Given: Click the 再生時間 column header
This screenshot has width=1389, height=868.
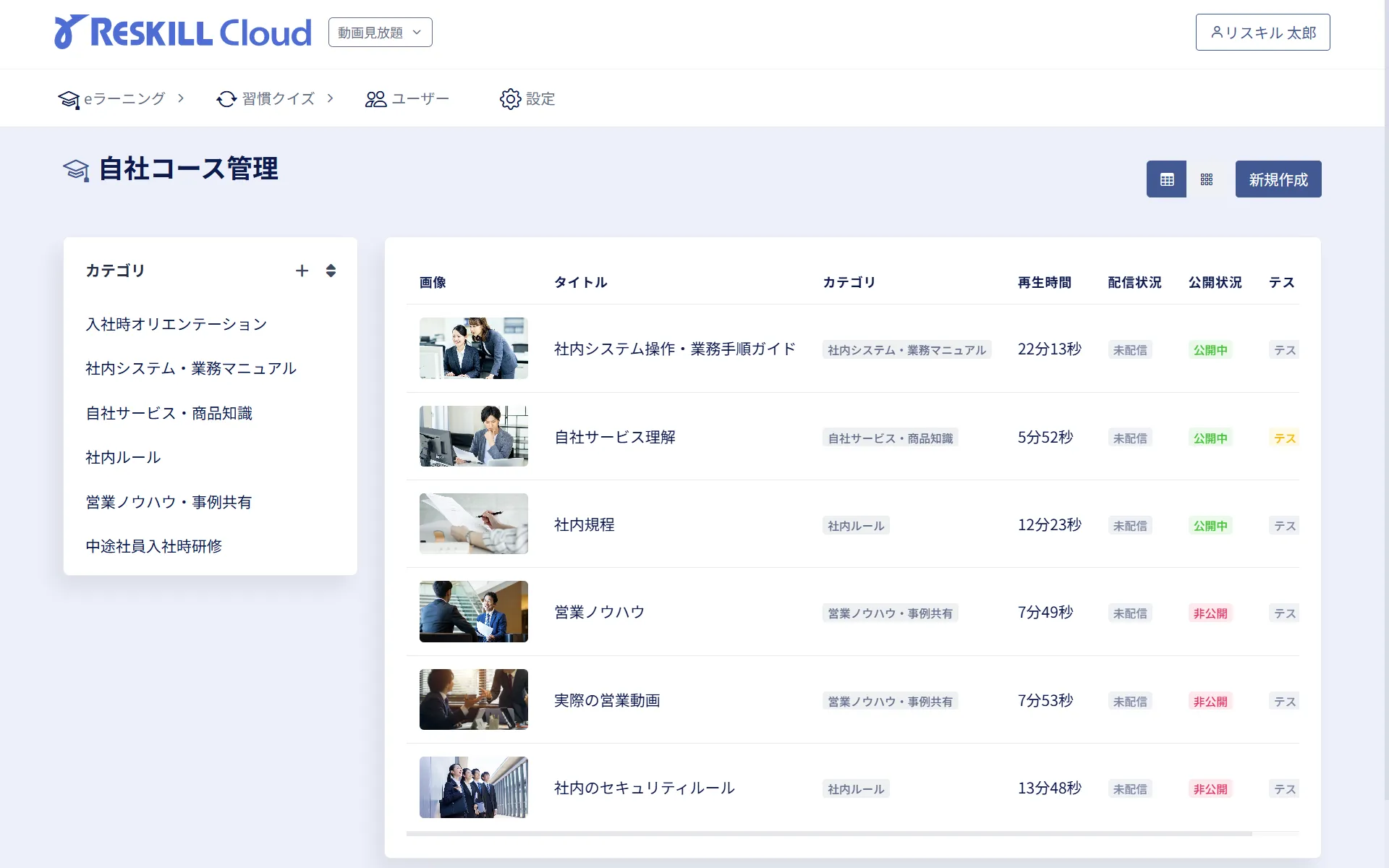Looking at the screenshot, I should (1045, 282).
